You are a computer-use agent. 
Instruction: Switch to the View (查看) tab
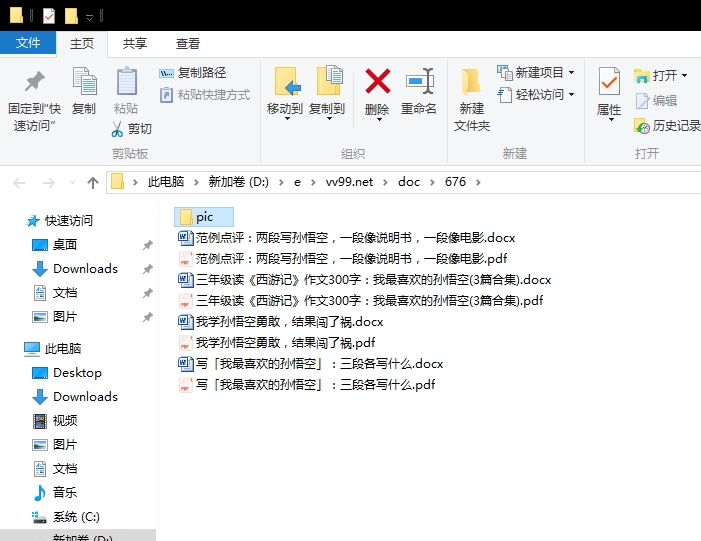(x=188, y=44)
